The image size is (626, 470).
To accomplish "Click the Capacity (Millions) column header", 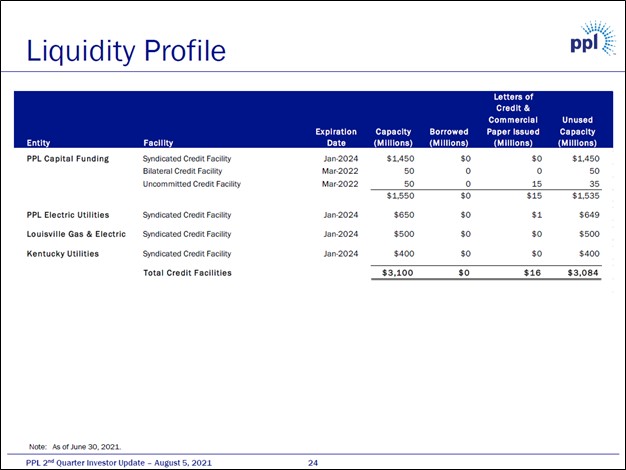I will (x=392, y=137).
